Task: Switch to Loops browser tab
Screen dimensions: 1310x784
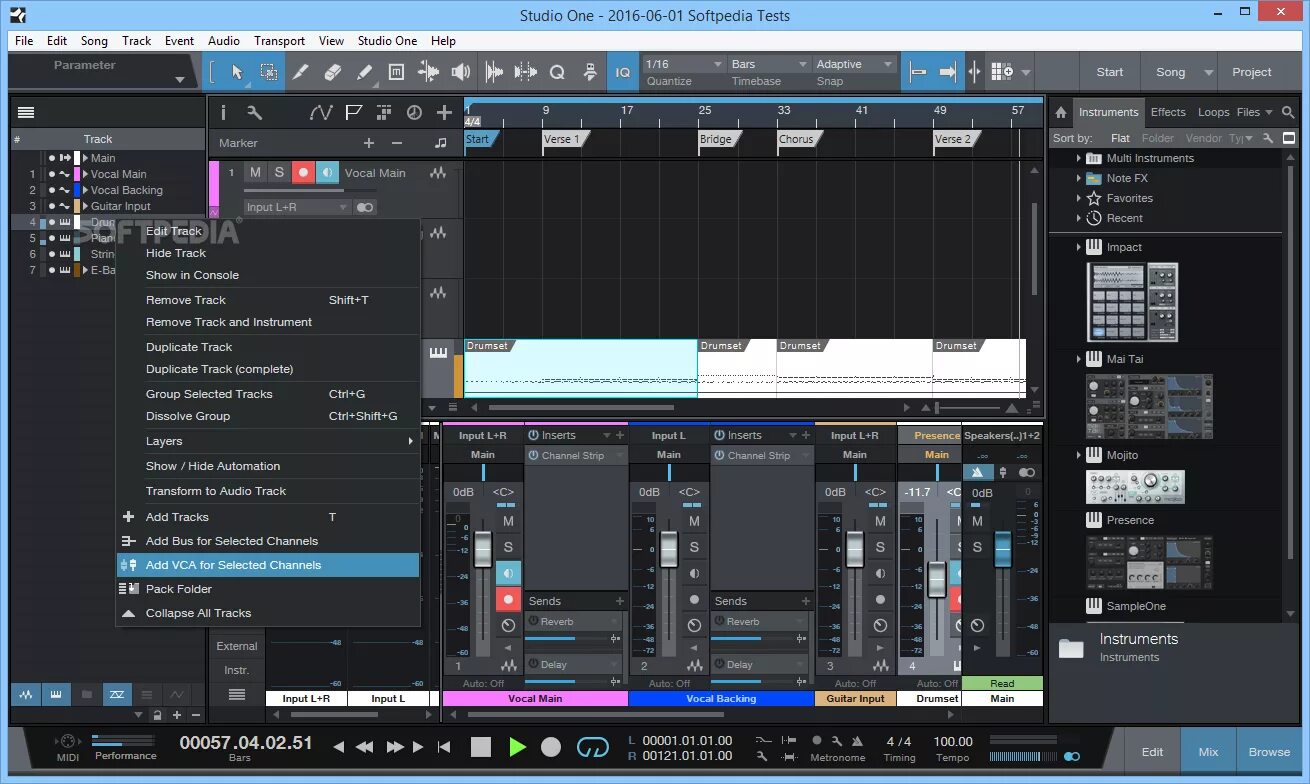Action: coord(1213,112)
